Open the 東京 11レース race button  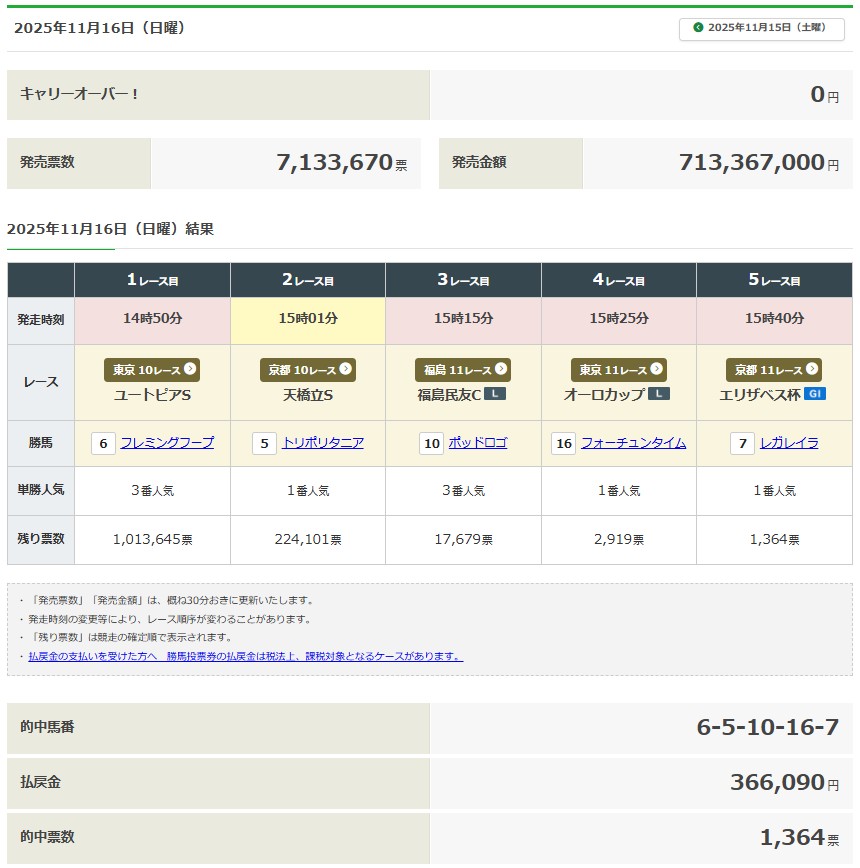pos(618,370)
